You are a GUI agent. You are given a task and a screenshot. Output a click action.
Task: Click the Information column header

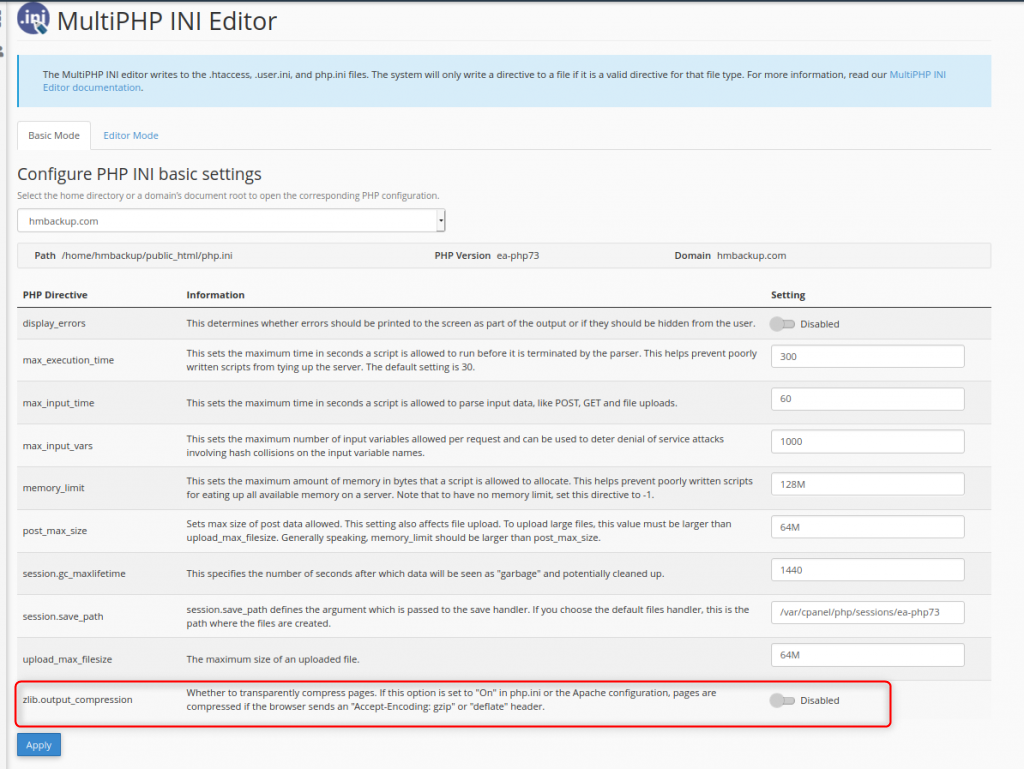coord(216,295)
